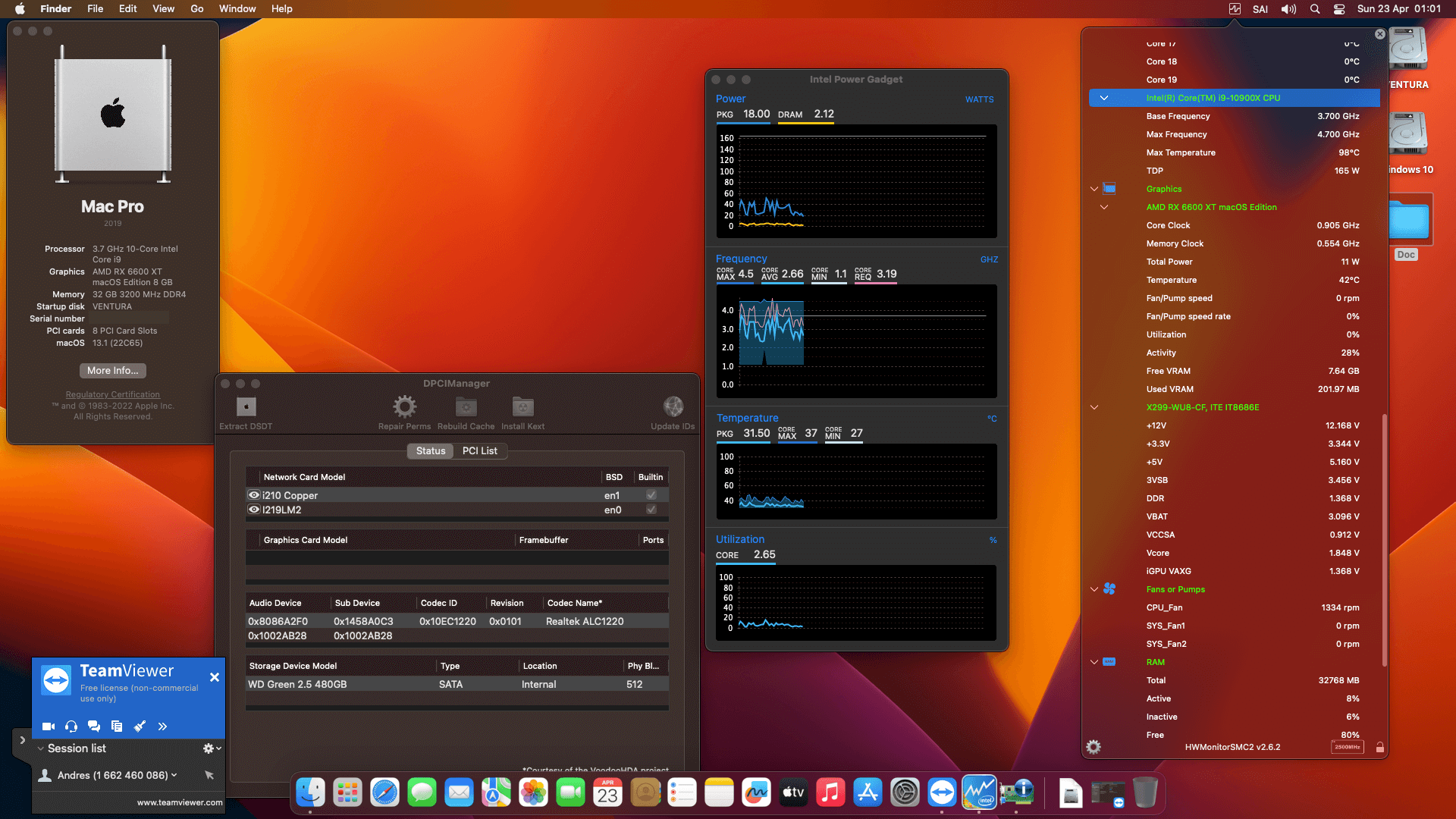
Task: Collapse TeamViewer Session list
Action: 41,748
